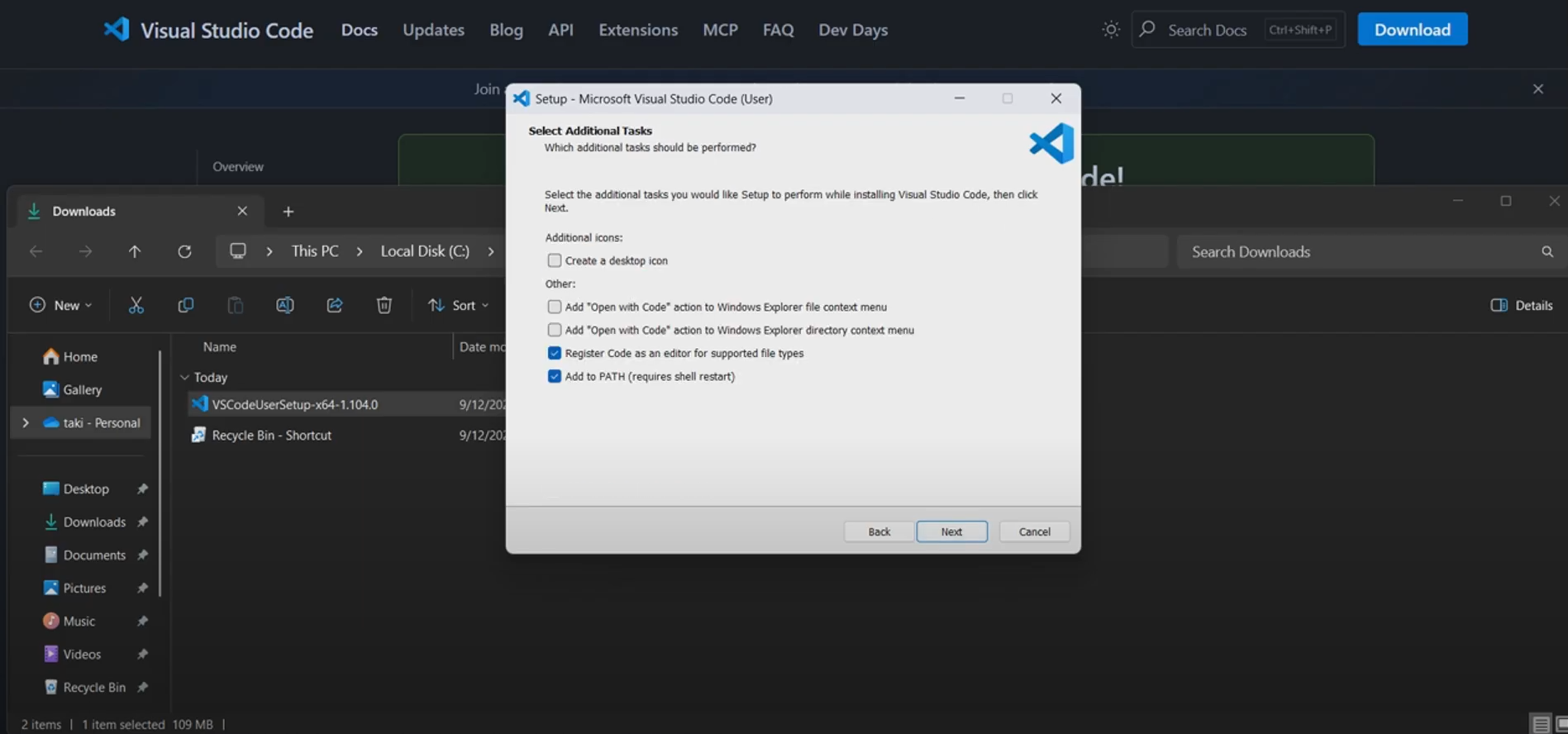The width and height of the screenshot is (1568, 734).
Task: Click the PC monitor icon in address bar
Action: [238, 250]
